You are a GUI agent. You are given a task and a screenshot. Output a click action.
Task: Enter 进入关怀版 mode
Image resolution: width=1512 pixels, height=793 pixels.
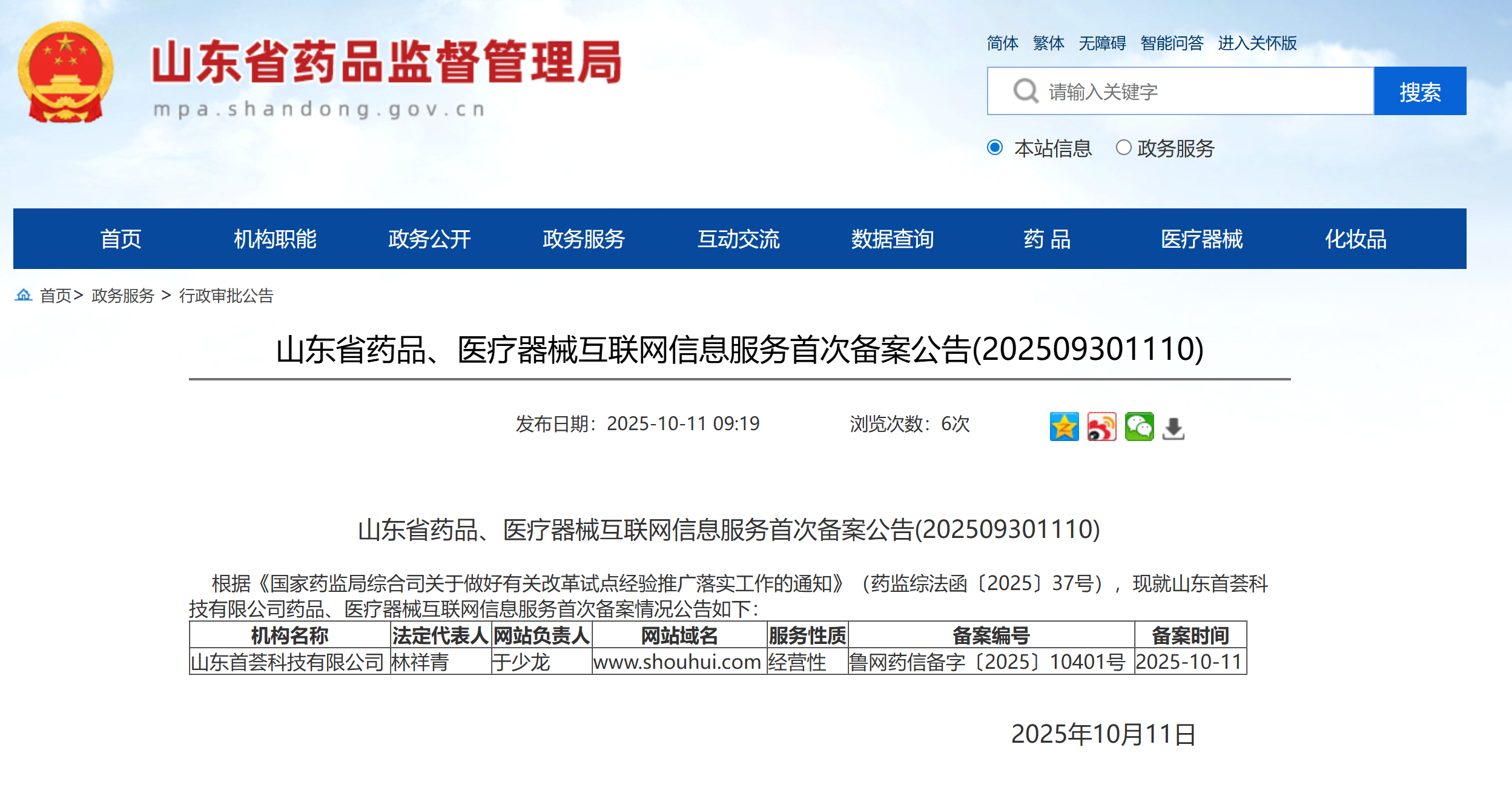point(1257,43)
